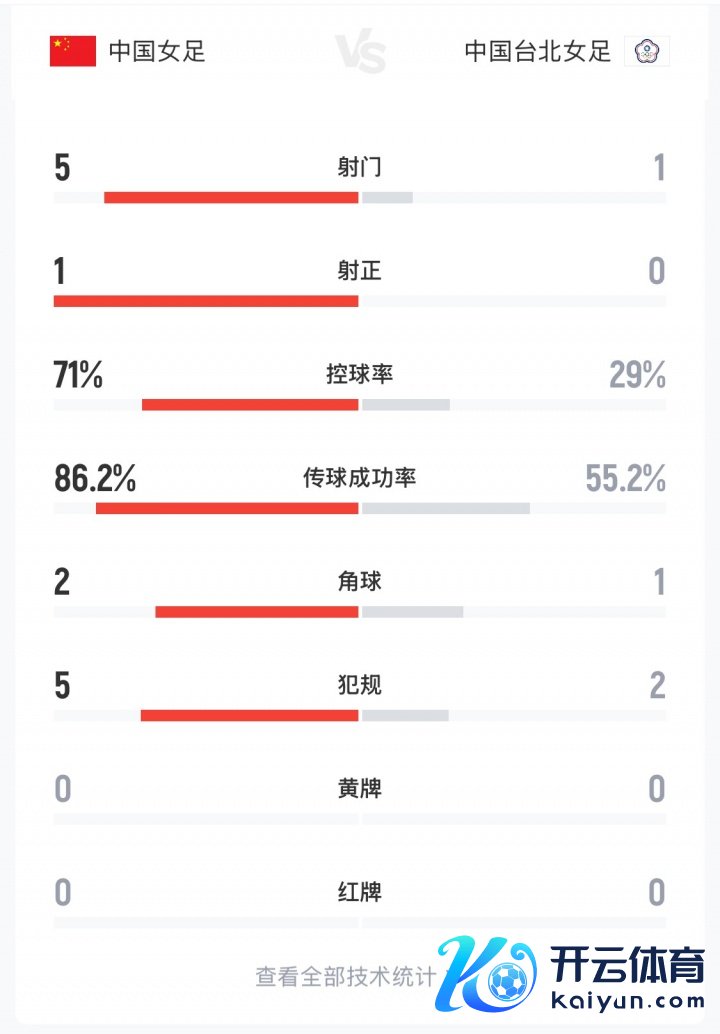The width and height of the screenshot is (720, 1034).
Task: Click the red 射正 shots-on-target bar
Action: click(x=205, y=301)
